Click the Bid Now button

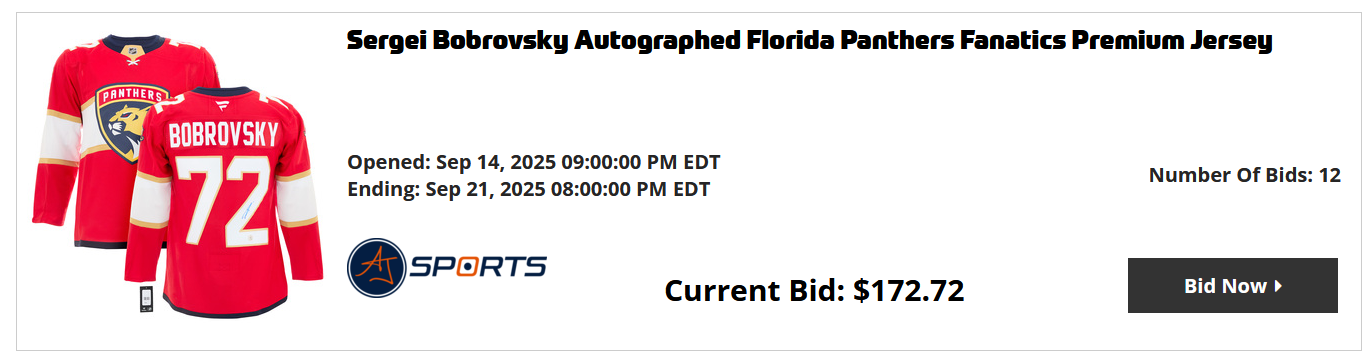[x=1232, y=286]
